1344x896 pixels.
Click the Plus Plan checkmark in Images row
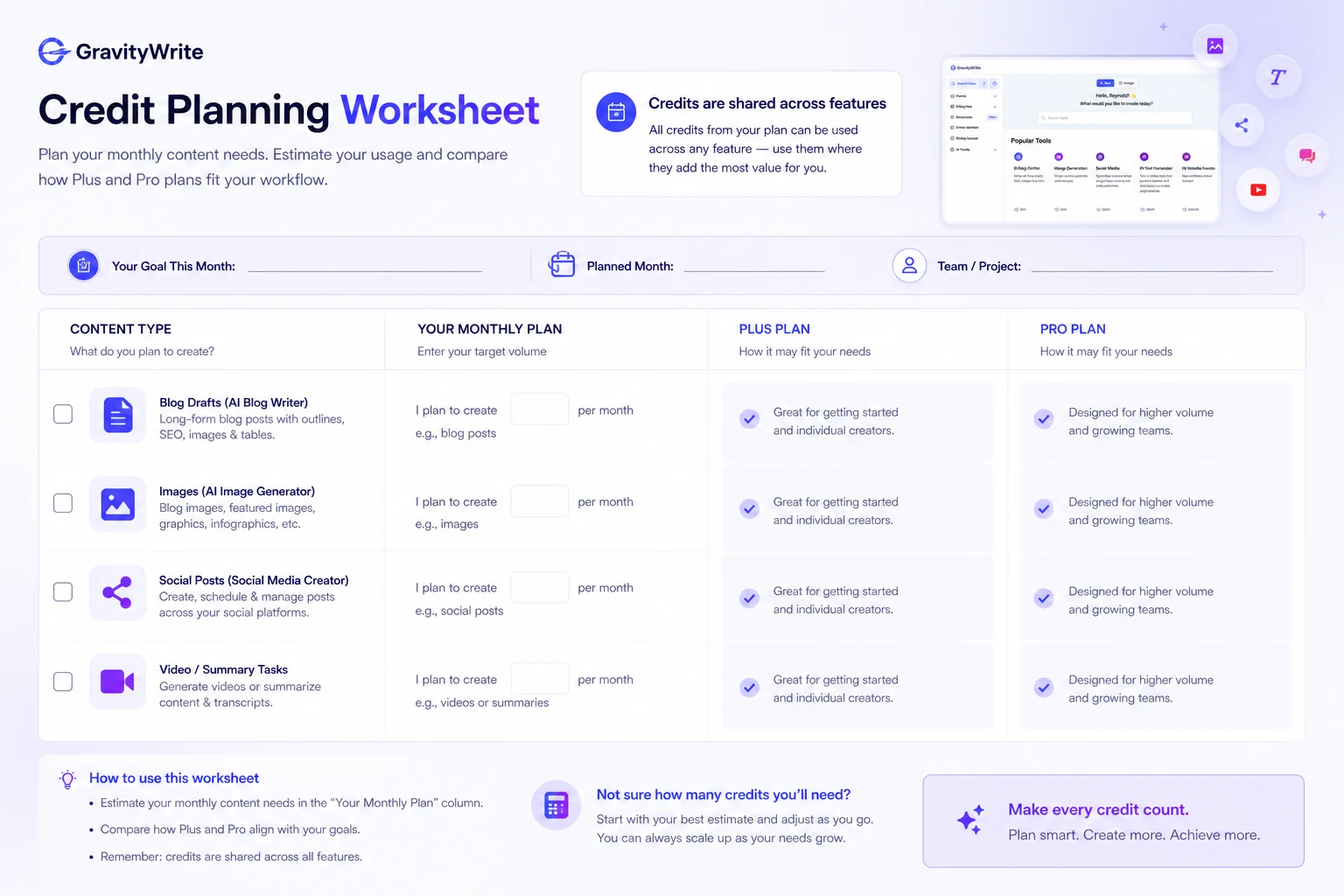(750, 509)
